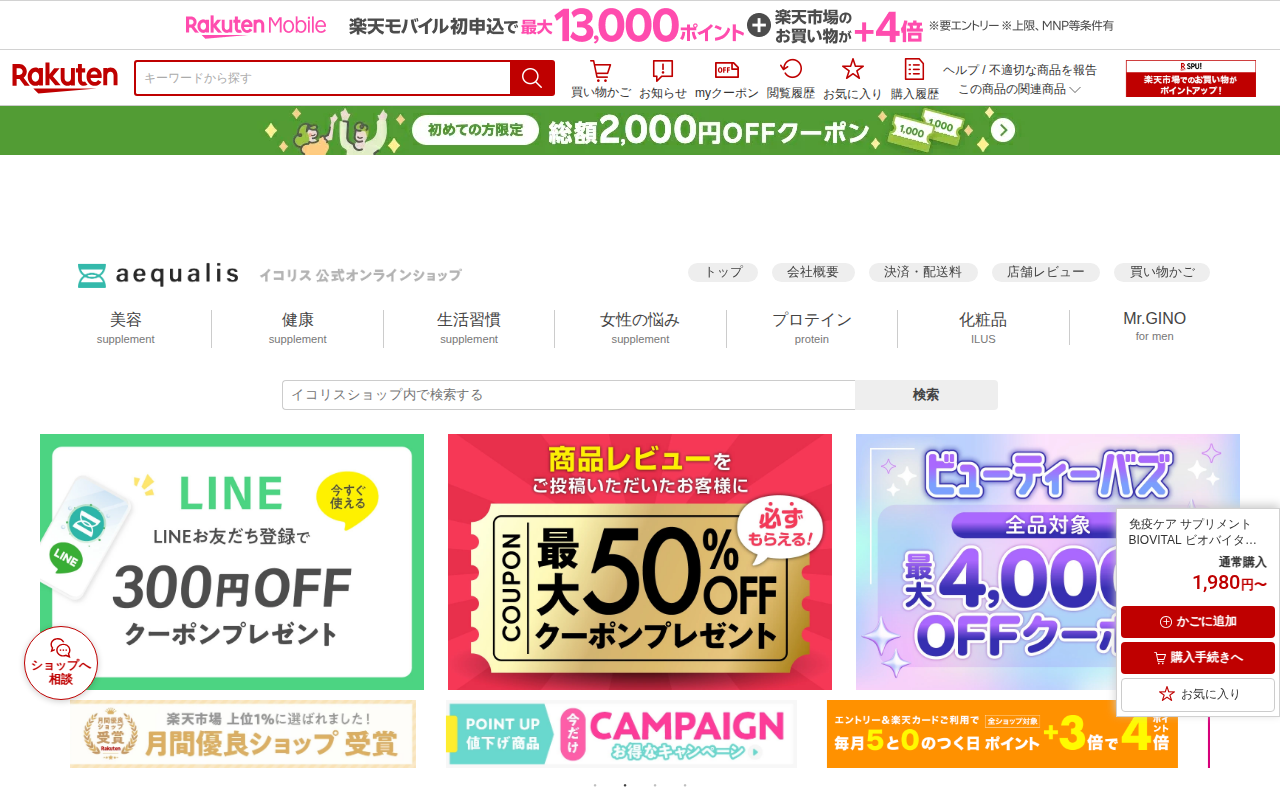Open the ショップへ相談 chat bubble
The image size is (1280, 800).
(x=61, y=663)
